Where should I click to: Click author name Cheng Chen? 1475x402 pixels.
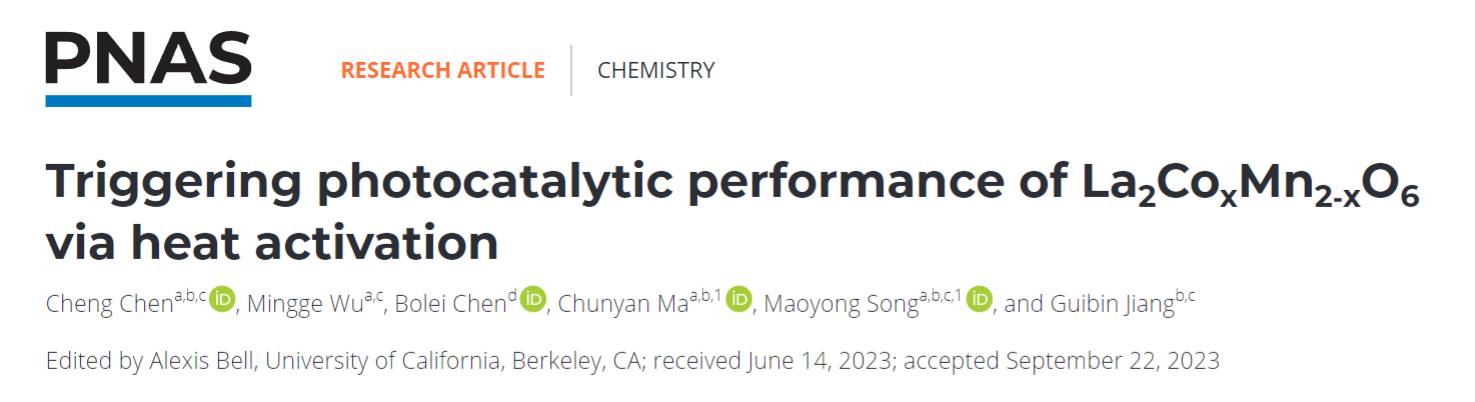109,305
